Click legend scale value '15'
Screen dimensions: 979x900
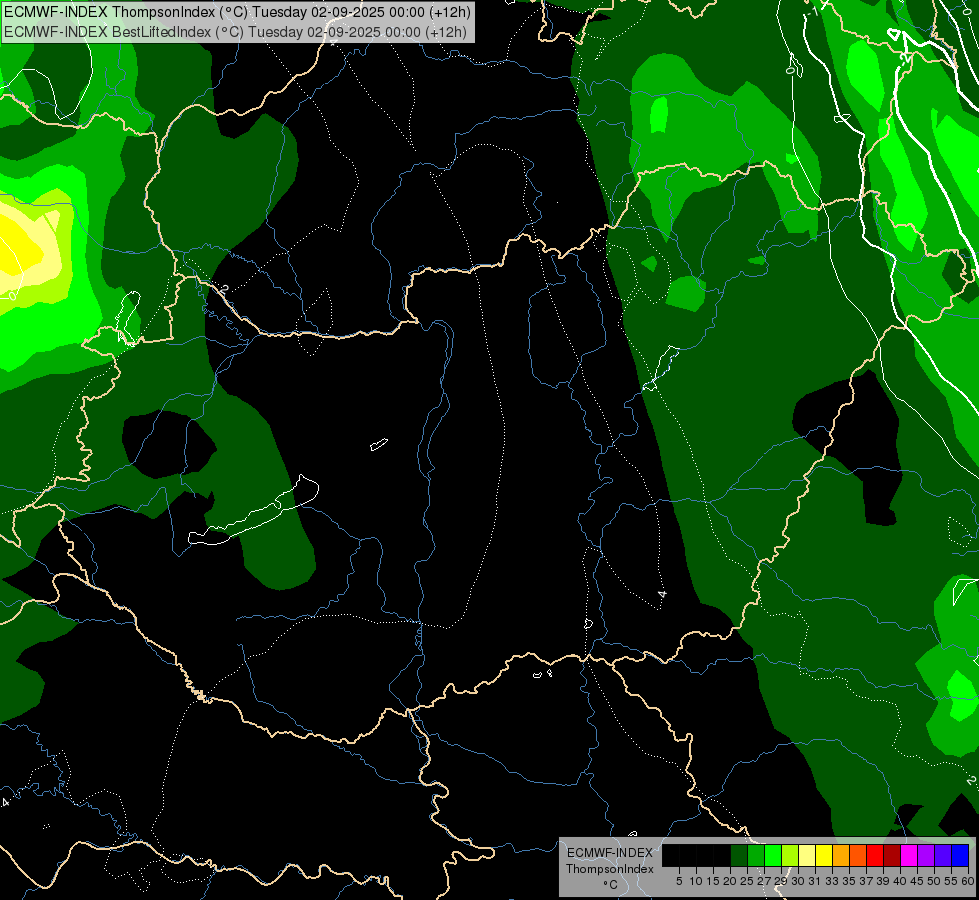[714, 881]
